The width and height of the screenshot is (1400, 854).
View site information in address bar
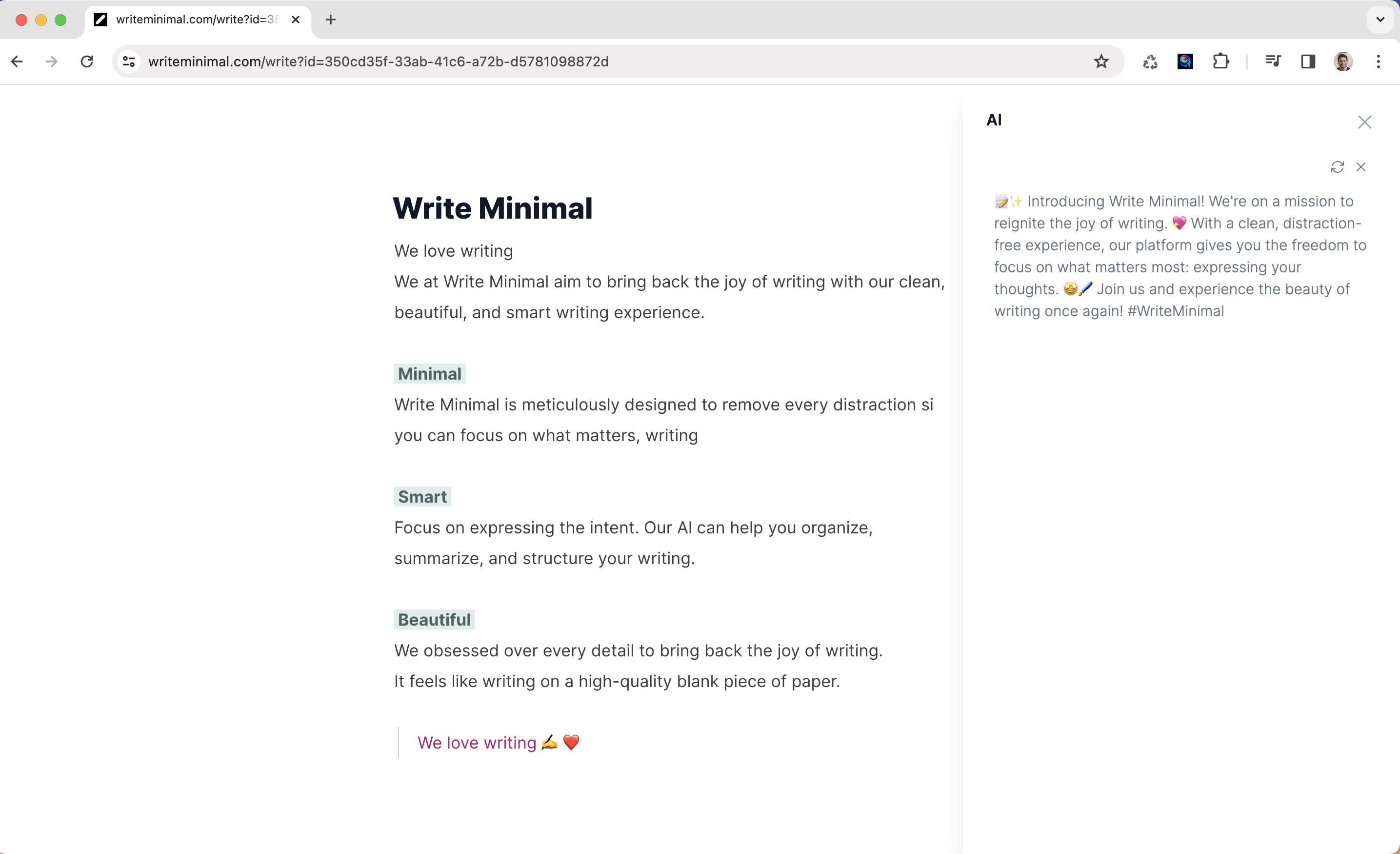coord(129,61)
